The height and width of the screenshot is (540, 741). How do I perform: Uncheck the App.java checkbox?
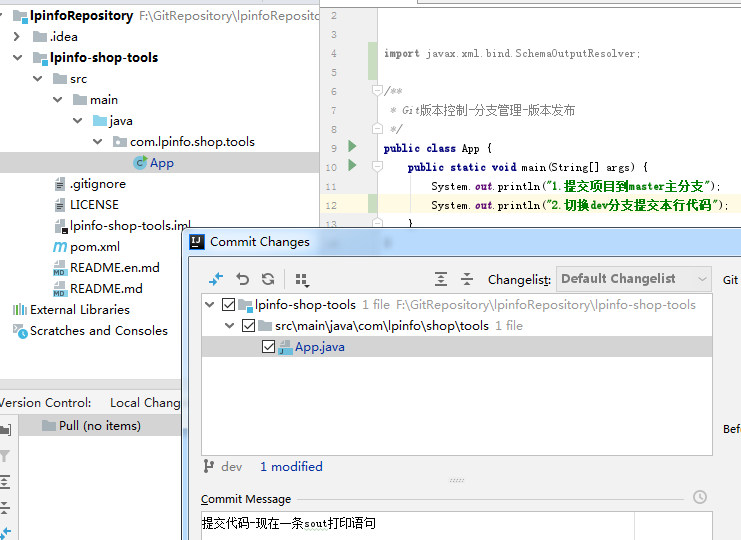[x=268, y=347]
